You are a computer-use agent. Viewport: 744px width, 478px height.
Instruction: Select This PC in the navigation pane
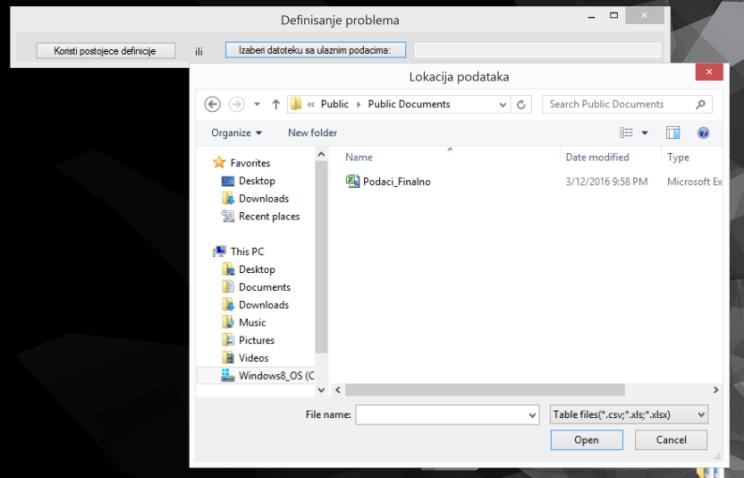click(247, 252)
